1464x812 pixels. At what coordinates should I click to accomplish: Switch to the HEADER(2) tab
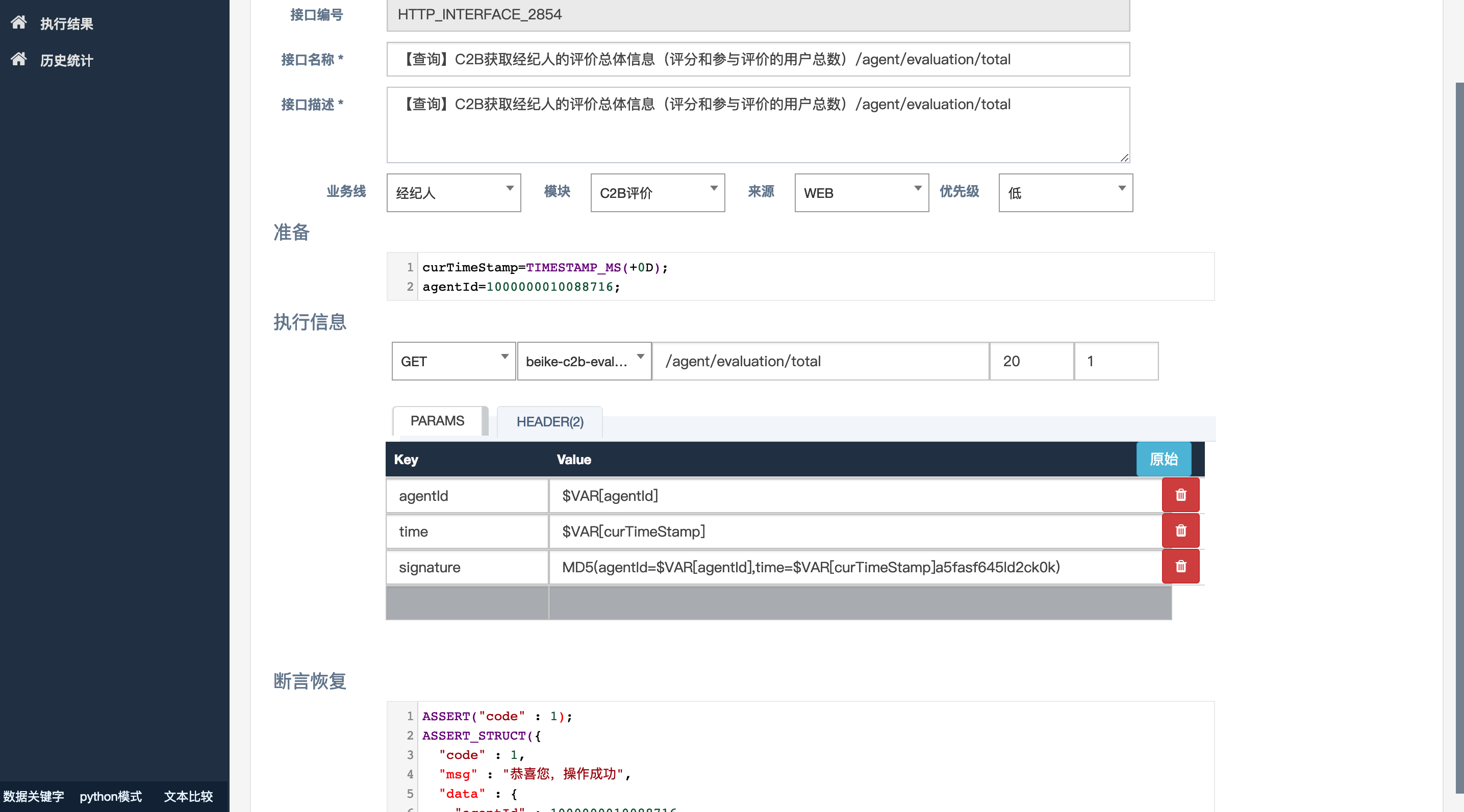coord(549,422)
